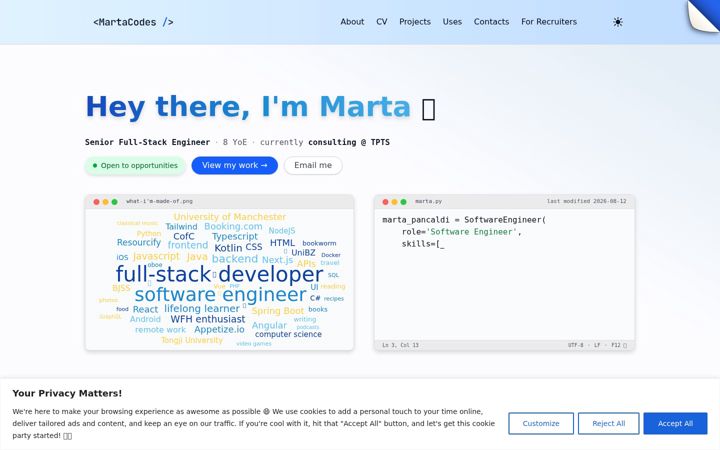Click 'University of Manchester' in word cloud
The image size is (720, 450).
(x=230, y=217)
